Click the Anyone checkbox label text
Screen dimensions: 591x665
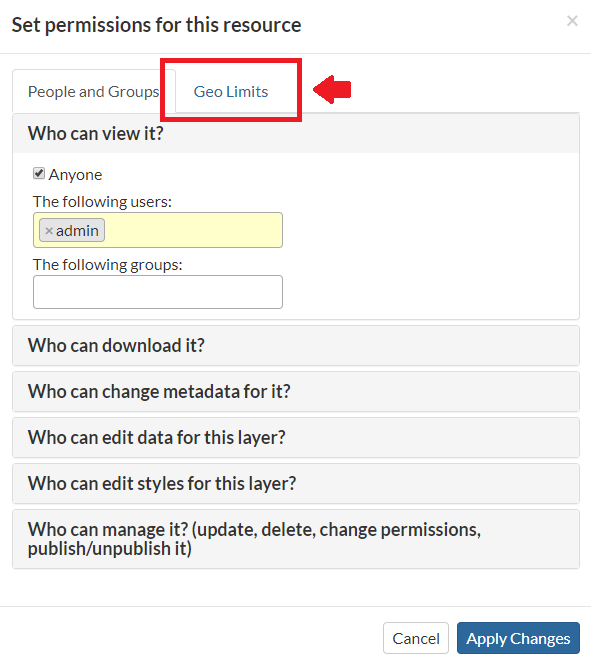75,175
